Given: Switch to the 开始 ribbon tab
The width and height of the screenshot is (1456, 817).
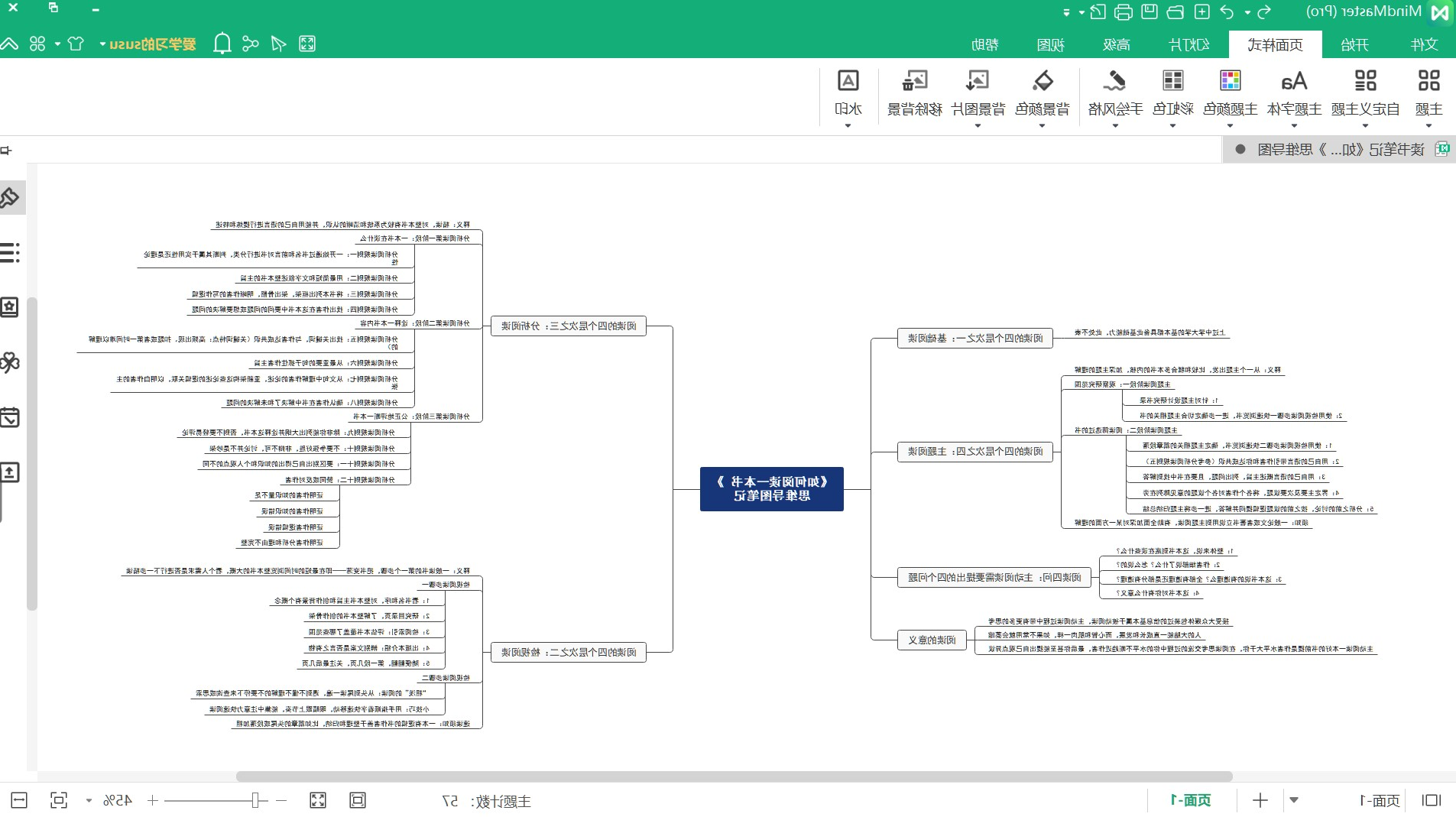Looking at the screenshot, I should pyautogui.click(x=1354, y=44).
